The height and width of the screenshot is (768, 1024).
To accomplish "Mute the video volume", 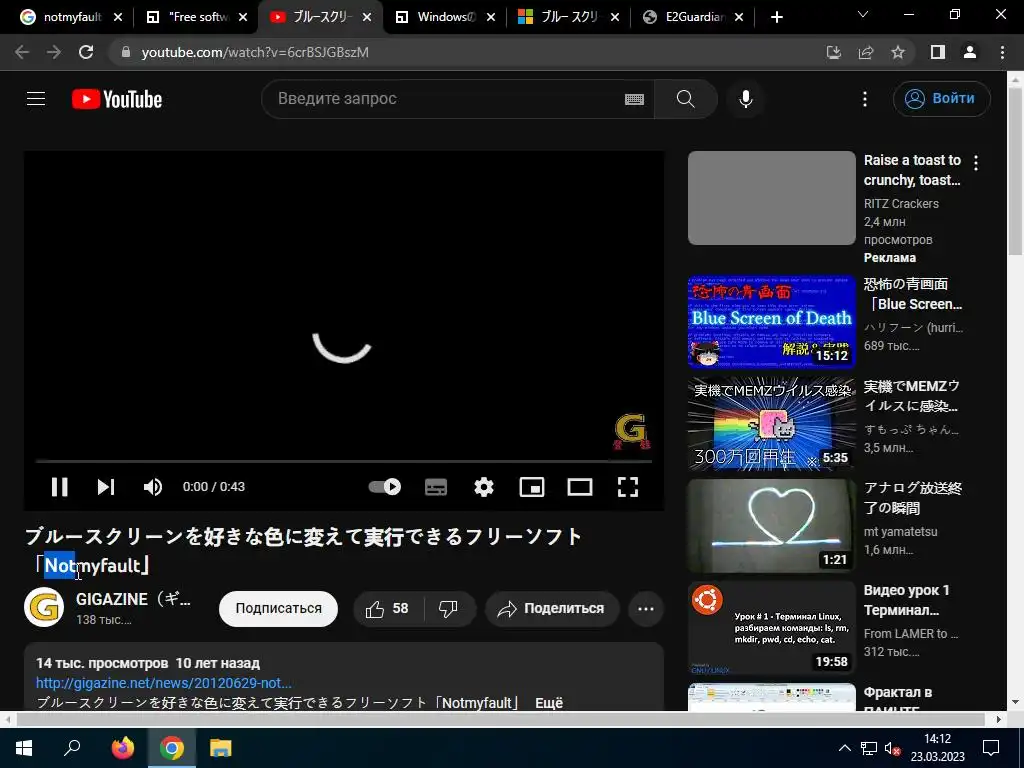I will click(x=153, y=487).
